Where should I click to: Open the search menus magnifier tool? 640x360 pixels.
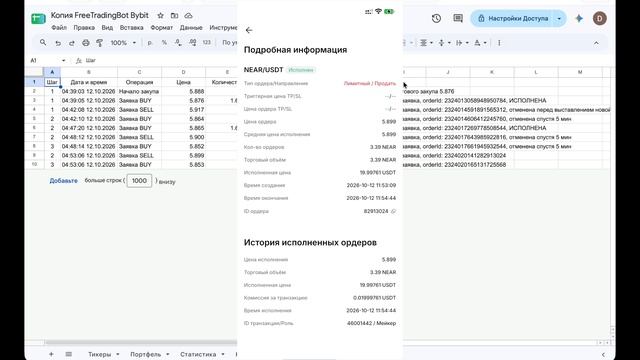tap(43, 42)
